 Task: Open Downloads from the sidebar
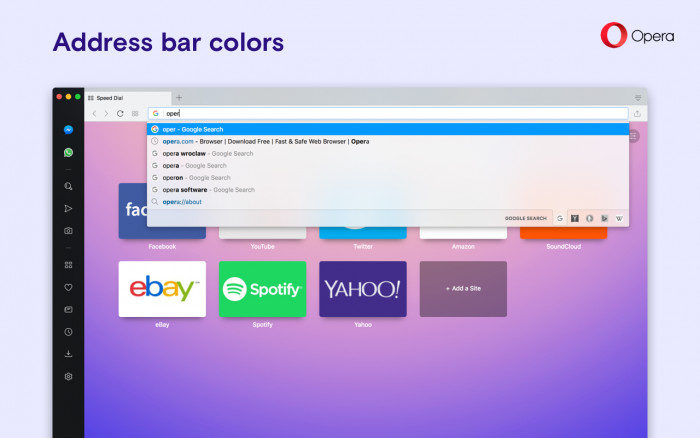coord(68,354)
